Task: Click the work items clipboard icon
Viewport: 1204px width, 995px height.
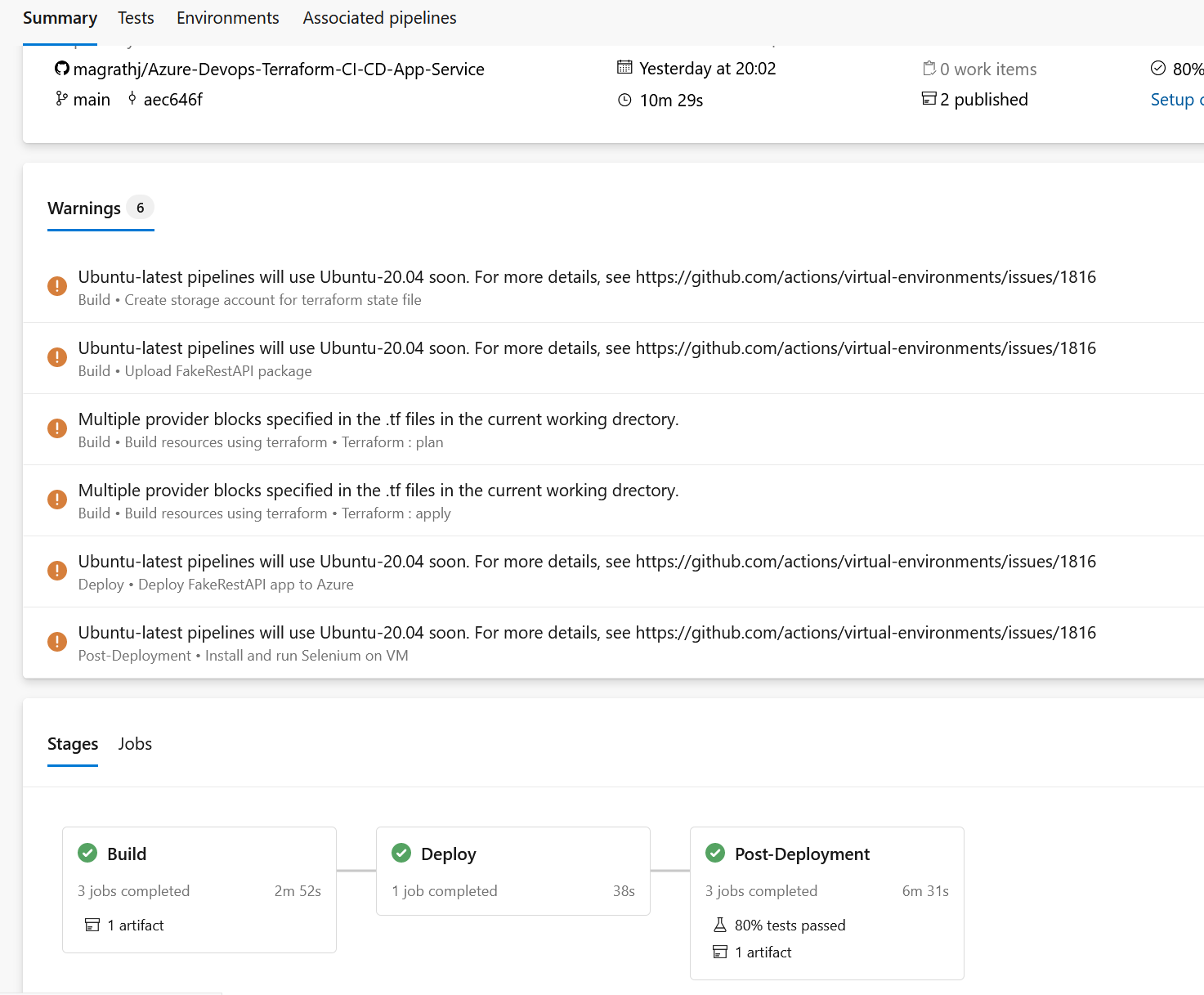Action: [929, 69]
